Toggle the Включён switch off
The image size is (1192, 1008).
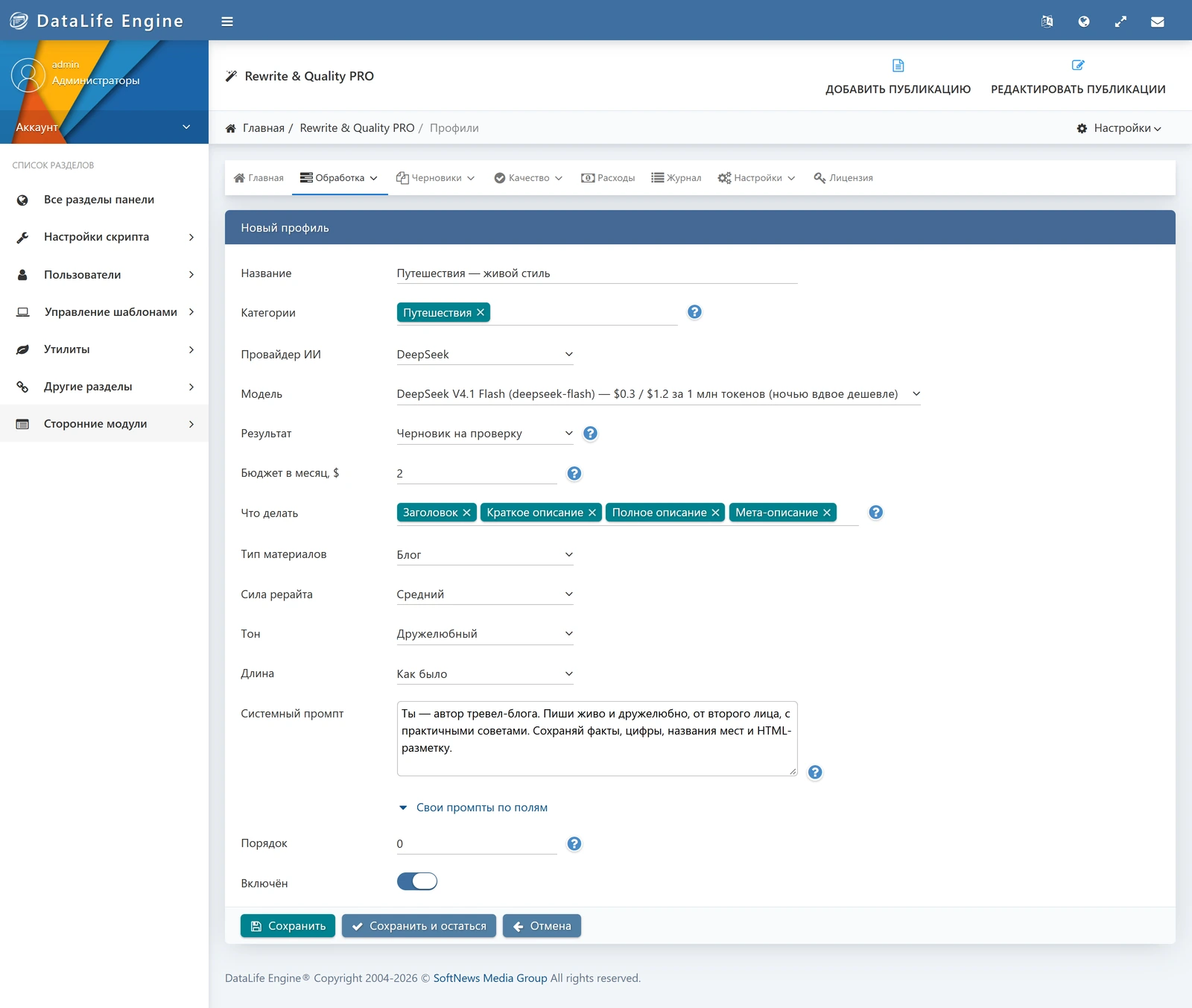click(417, 881)
